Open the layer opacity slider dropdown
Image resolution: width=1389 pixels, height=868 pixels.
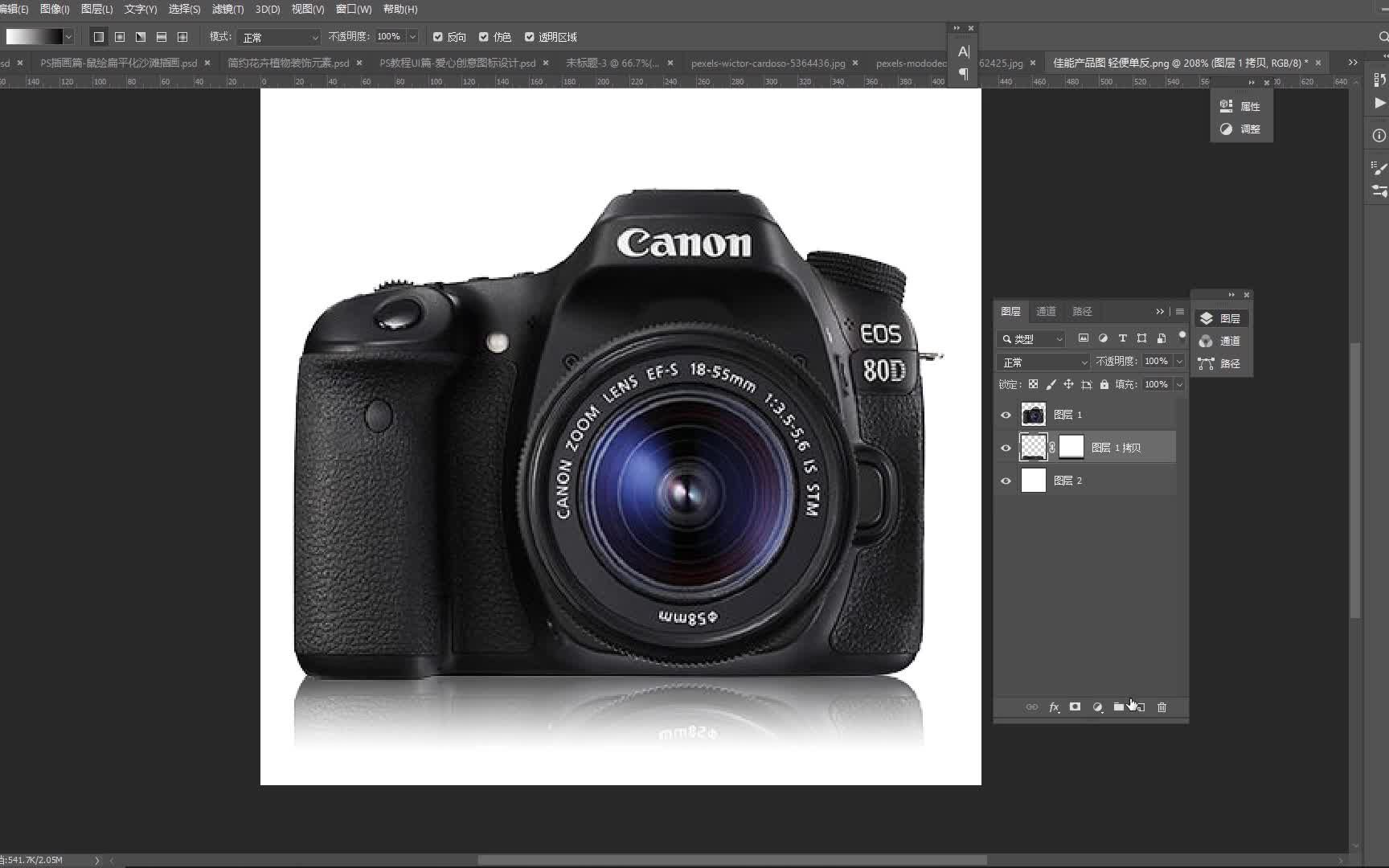(x=1179, y=362)
